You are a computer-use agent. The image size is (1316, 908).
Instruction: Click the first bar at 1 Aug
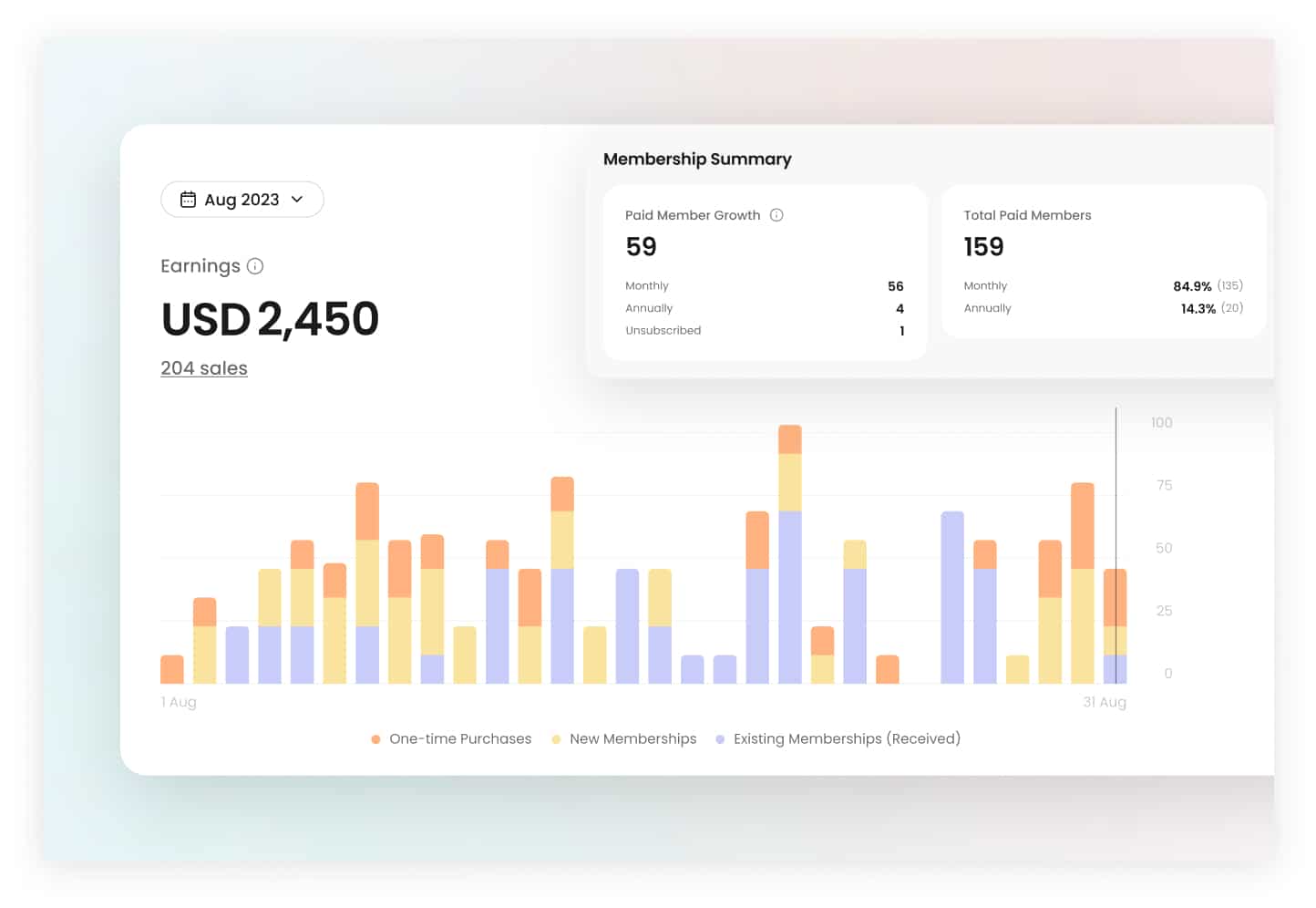(172, 669)
